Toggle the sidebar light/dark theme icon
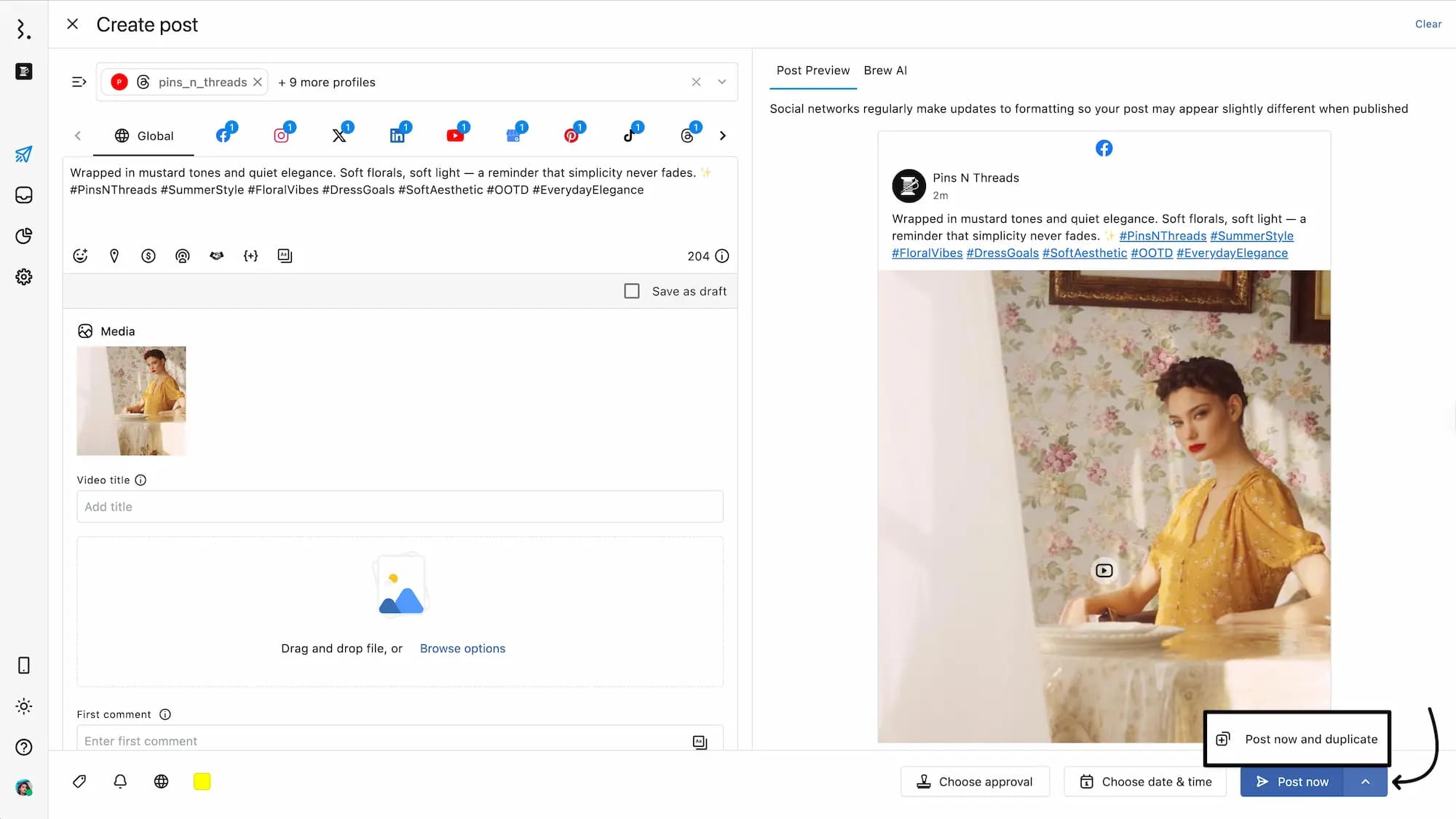This screenshot has height=819, width=1456. [23, 706]
